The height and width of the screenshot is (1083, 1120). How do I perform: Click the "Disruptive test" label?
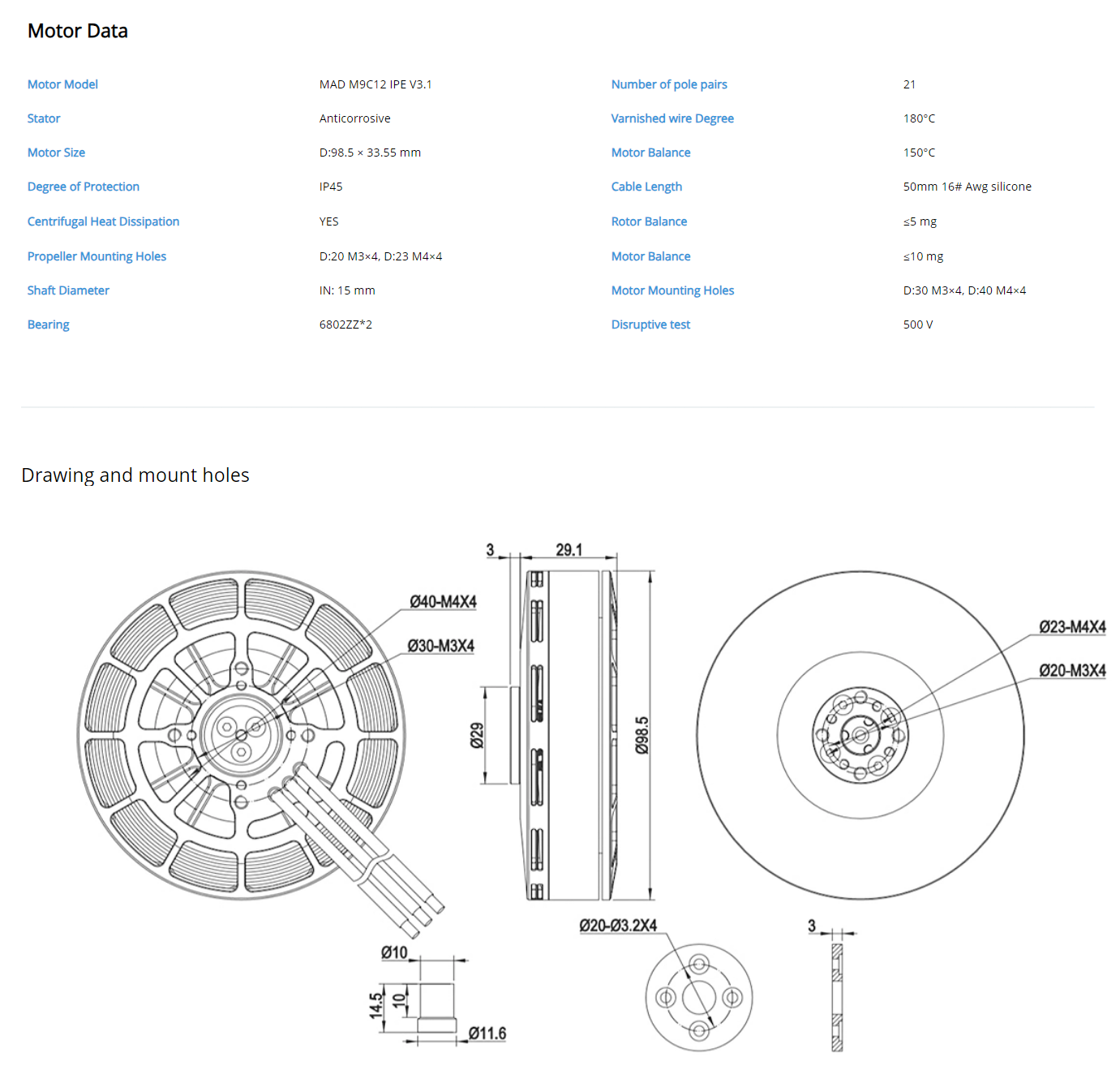coord(650,324)
